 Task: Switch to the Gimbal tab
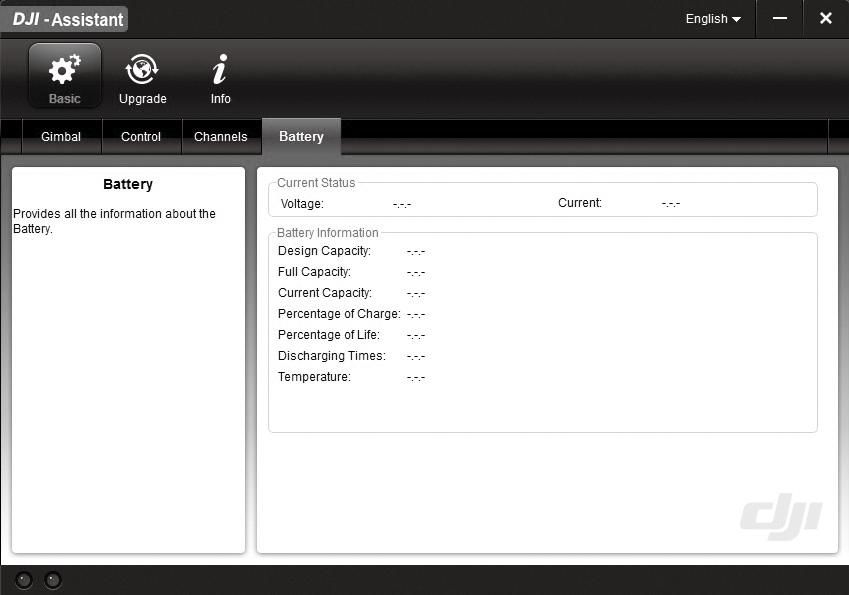pos(61,136)
